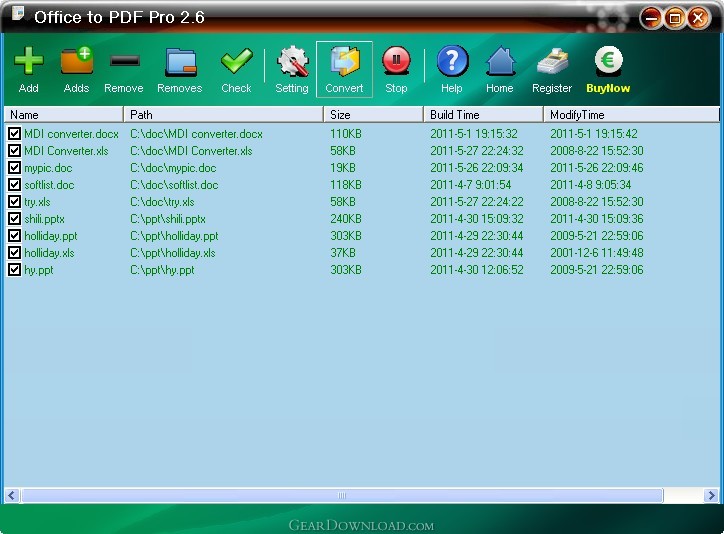This screenshot has height=534, width=724.
Task: Uncheck the try.xls checkbox
Action: coord(14,202)
